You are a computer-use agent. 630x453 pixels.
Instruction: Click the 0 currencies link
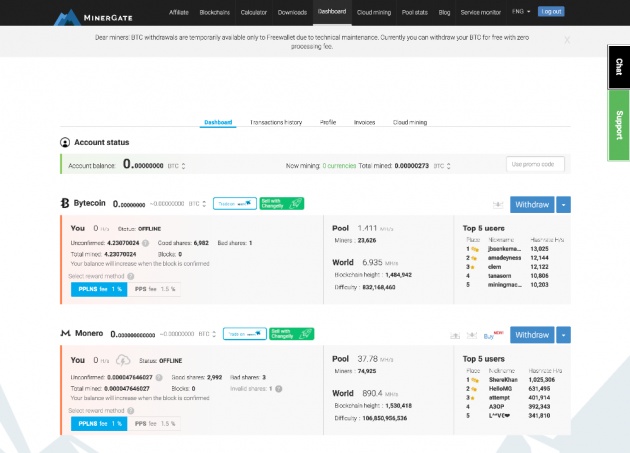339,166
